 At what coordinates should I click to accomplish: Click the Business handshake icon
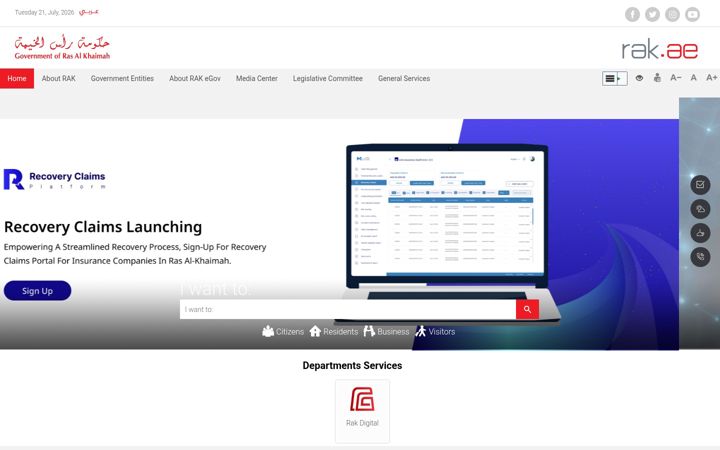[x=369, y=331]
